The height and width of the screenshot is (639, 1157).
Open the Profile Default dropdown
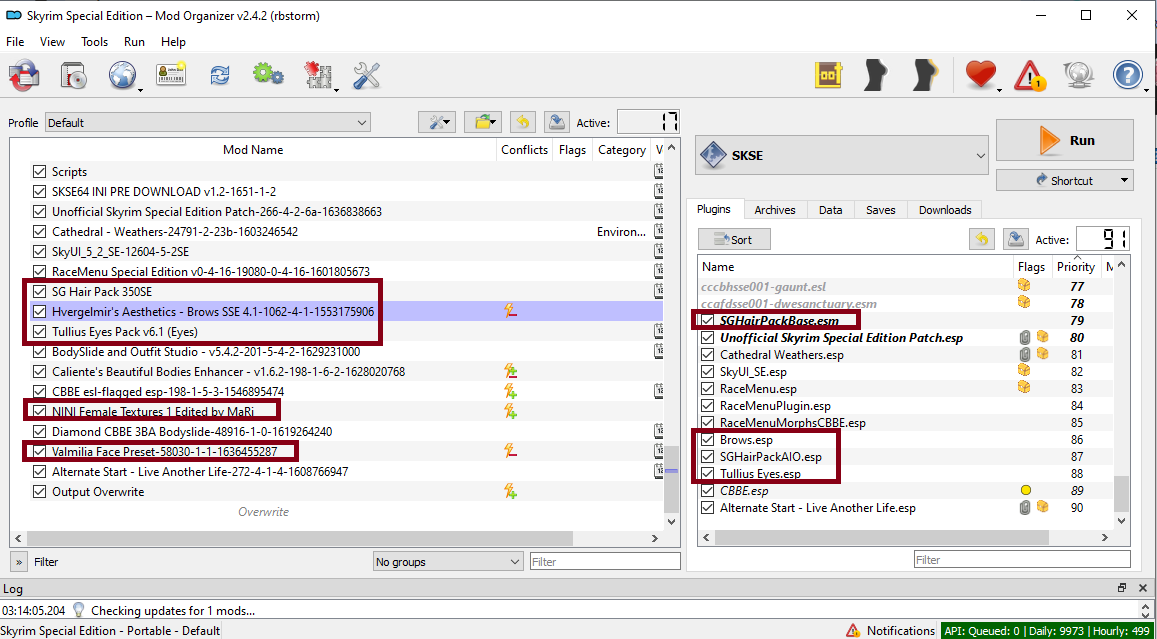click(207, 122)
